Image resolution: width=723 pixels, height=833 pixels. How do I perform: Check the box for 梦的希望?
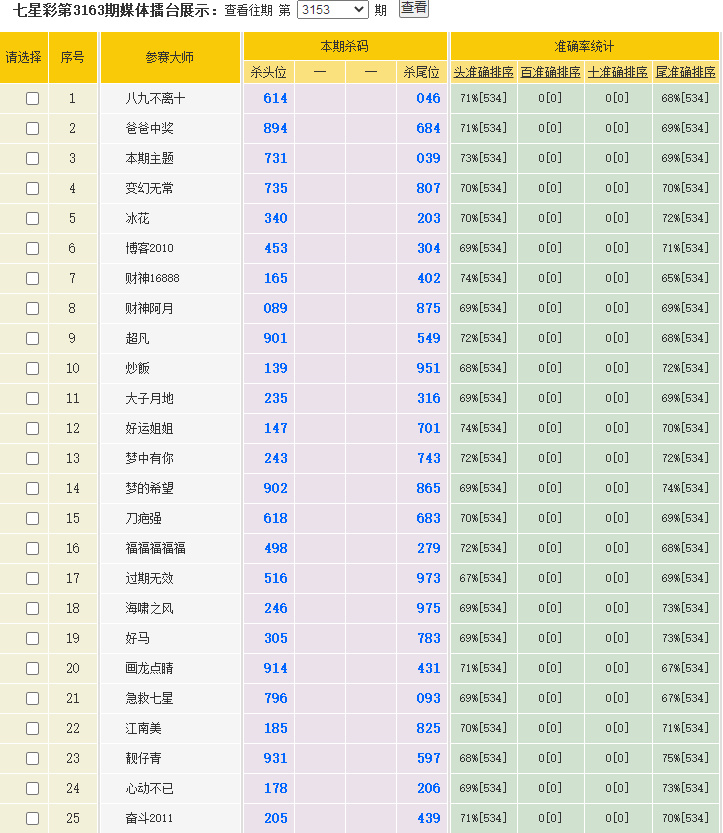[x=33, y=489]
